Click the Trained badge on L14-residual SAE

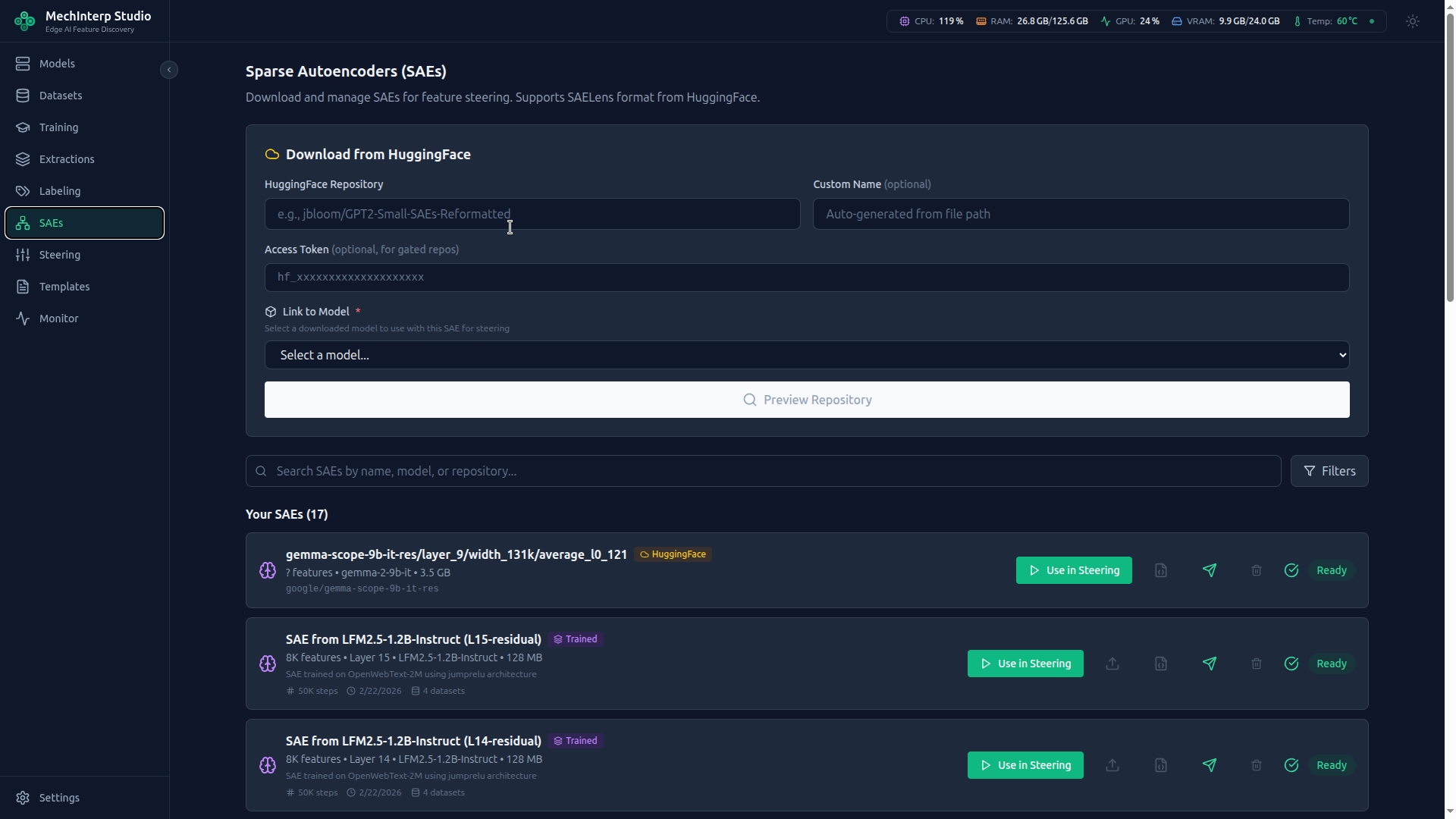click(576, 741)
